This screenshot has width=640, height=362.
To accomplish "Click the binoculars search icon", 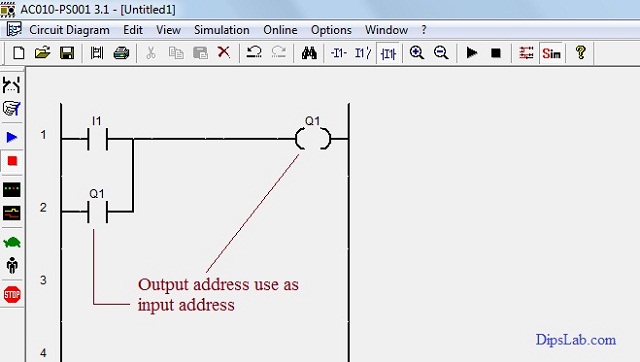I will point(309,53).
